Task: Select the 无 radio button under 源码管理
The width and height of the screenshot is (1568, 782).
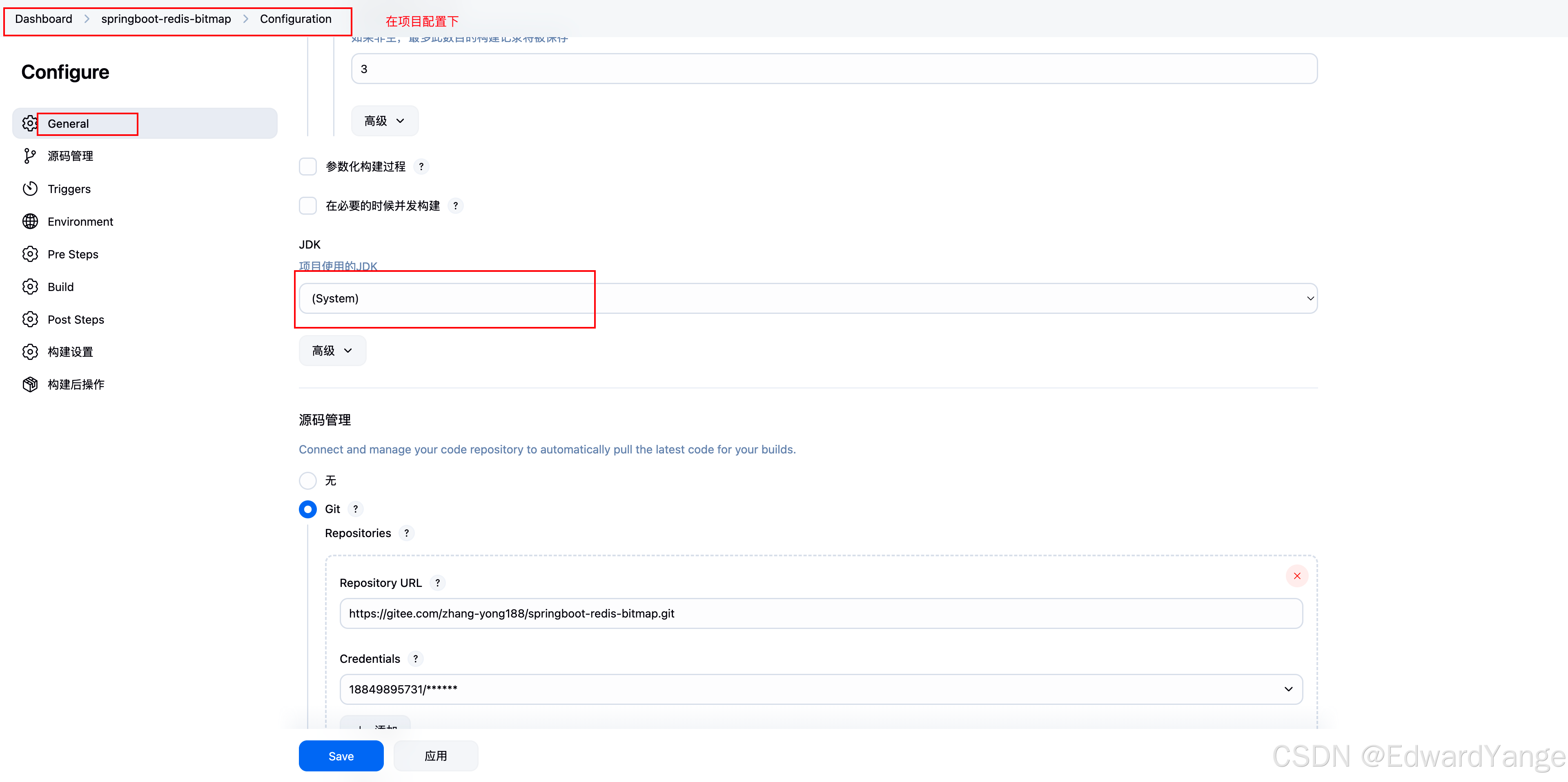Action: point(308,480)
